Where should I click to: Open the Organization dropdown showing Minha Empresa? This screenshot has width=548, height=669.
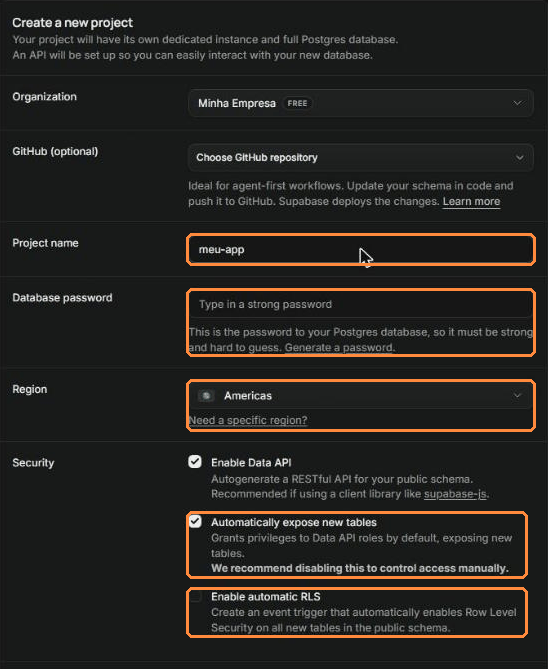361,103
